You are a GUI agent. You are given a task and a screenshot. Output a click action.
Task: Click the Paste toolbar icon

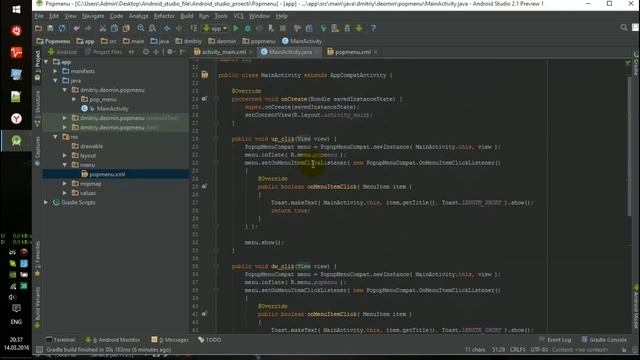[126, 28]
